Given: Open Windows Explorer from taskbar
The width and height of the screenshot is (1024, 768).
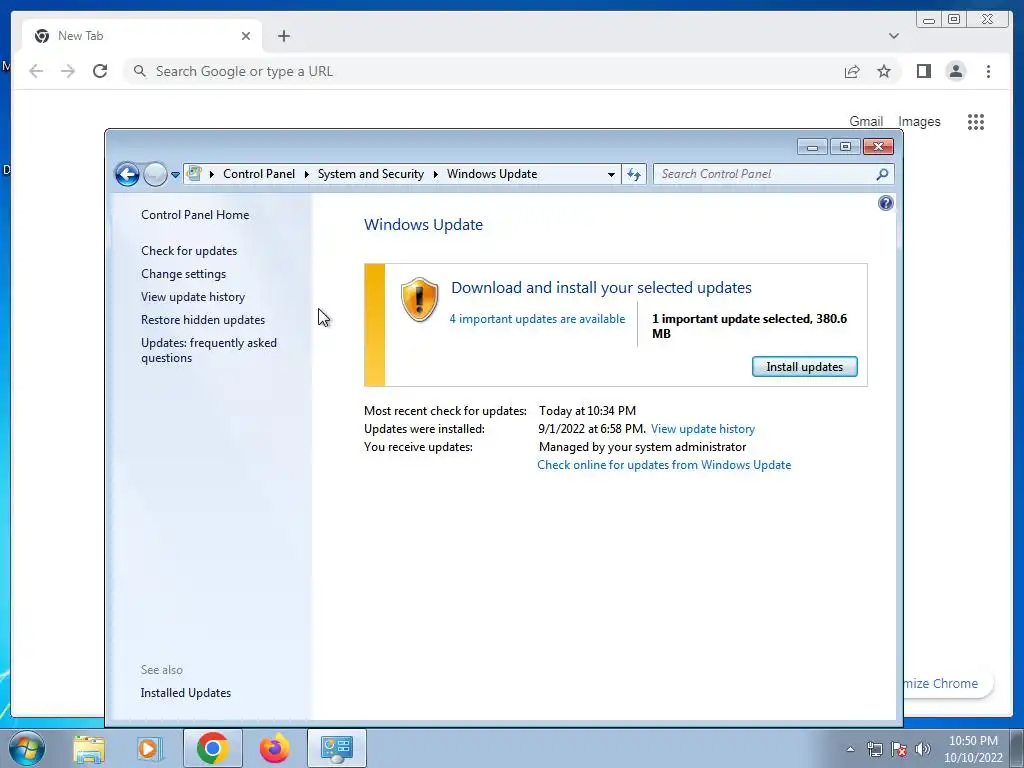Looking at the screenshot, I should [89, 748].
